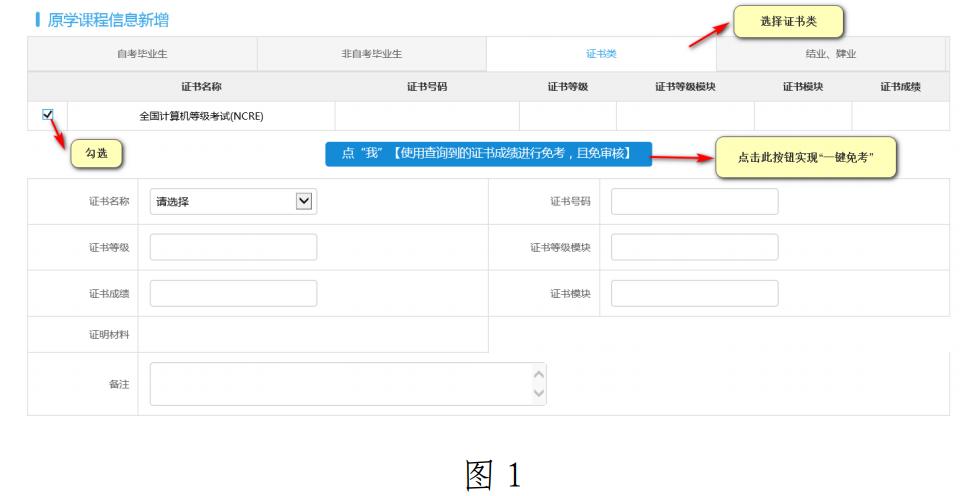Expand the 证书名称 请选择 dropdown

click(x=233, y=201)
